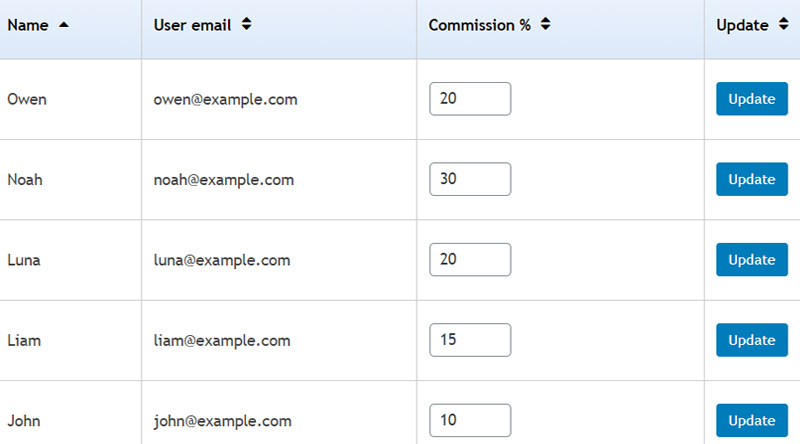The width and height of the screenshot is (800, 444).
Task: Update Liam's commission percentage
Action: coord(752,340)
